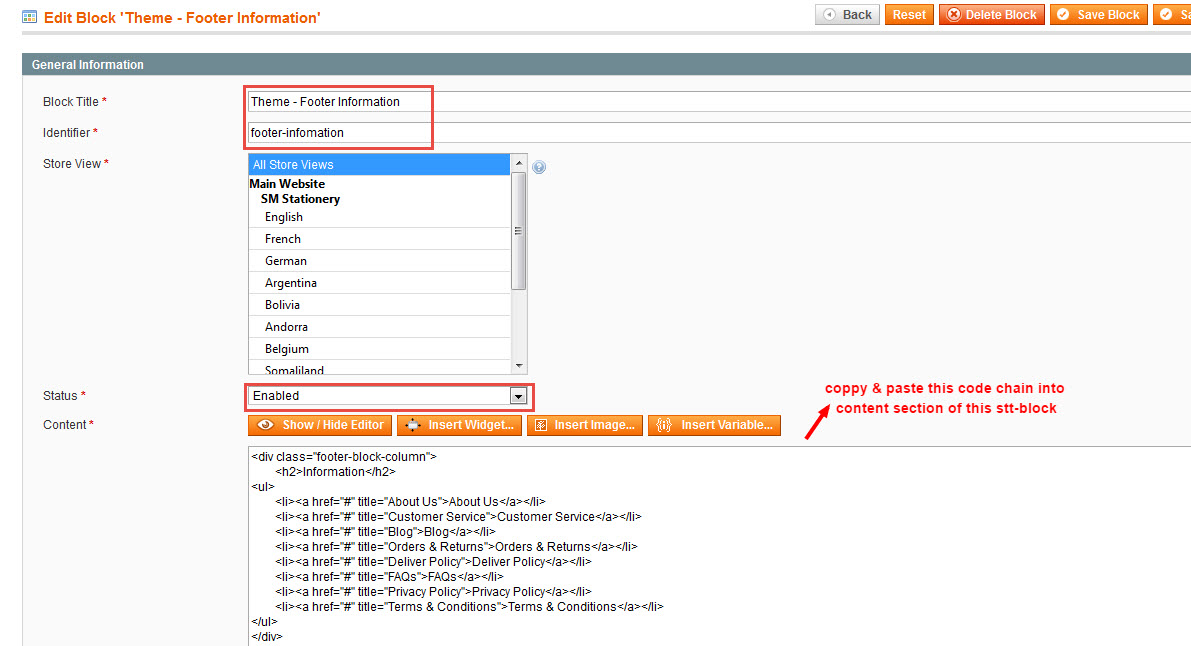Select All Store Views option

pyautogui.click(x=379, y=165)
